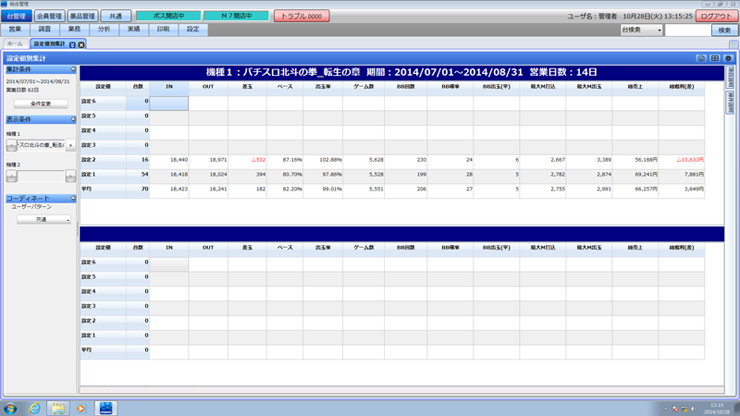Click the 機種1 model name field
This screenshot has width=740, height=416.
click(41, 145)
